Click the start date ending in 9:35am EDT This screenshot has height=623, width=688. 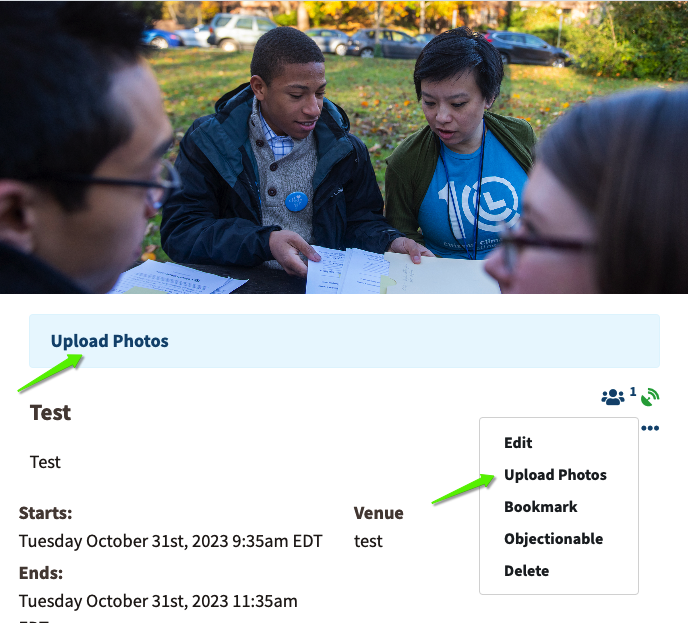pos(170,541)
